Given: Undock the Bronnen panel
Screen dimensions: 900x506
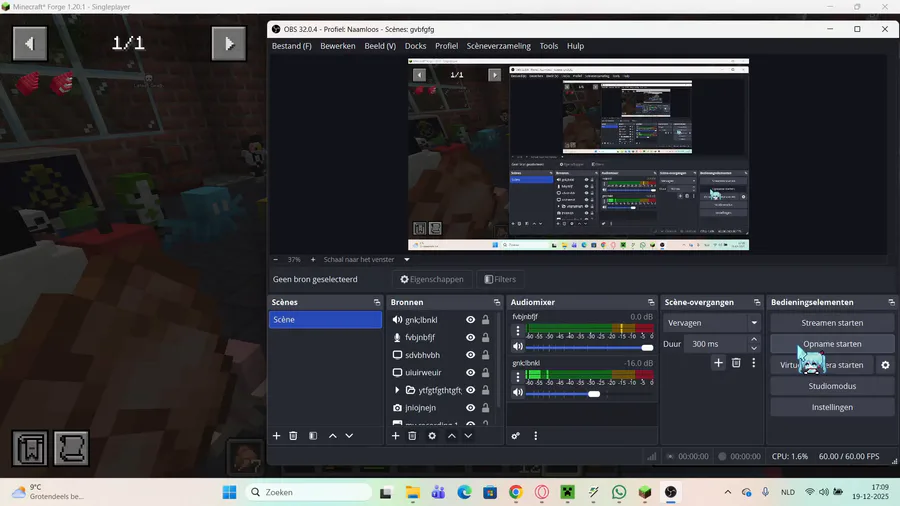Looking at the screenshot, I should click(x=496, y=302).
